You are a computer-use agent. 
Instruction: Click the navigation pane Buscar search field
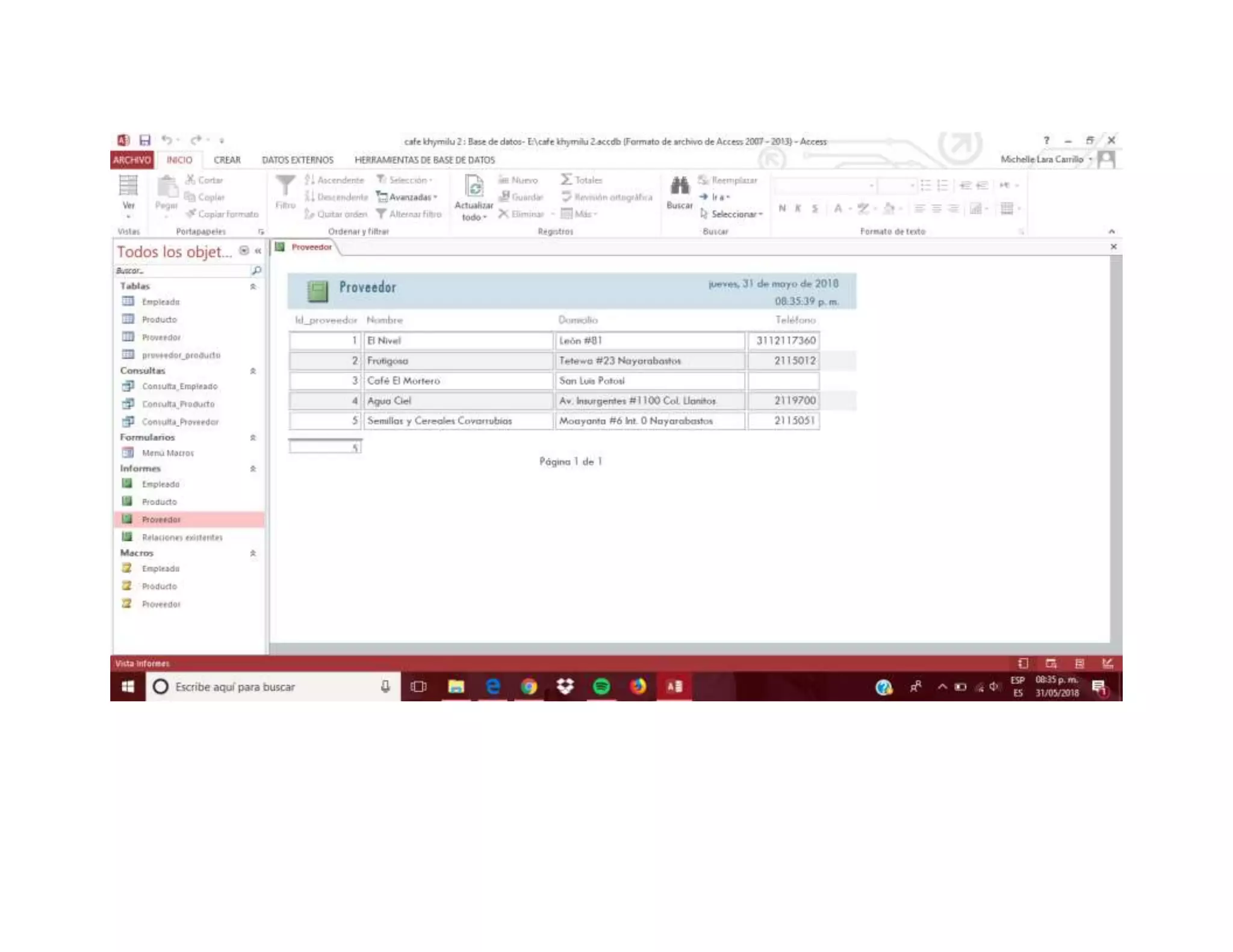pos(181,271)
